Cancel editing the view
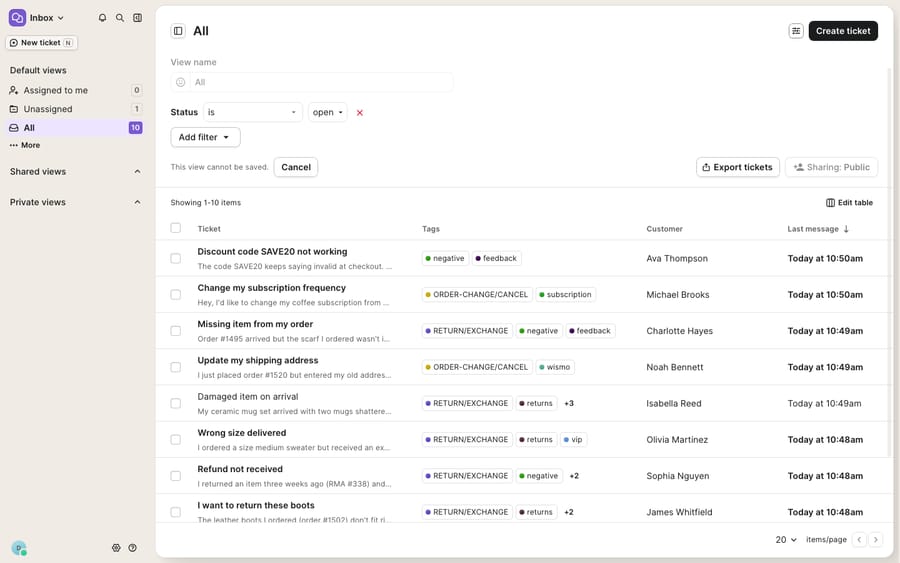Viewport: 900px width, 563px height. 296,167
